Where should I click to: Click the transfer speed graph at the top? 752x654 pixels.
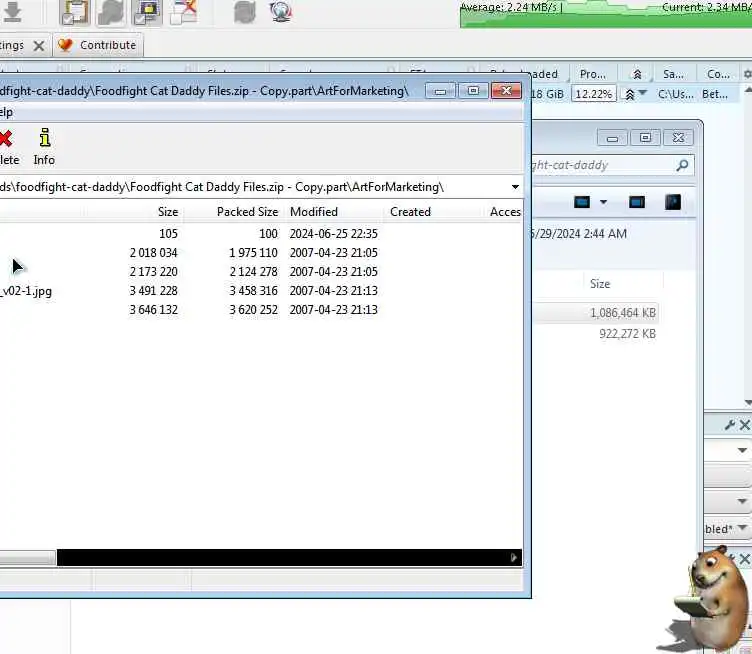606,14
